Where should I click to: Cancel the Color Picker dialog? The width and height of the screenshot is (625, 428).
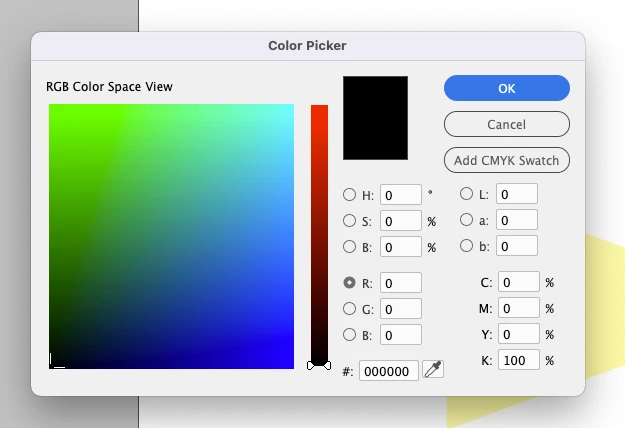tap(507, 124)
